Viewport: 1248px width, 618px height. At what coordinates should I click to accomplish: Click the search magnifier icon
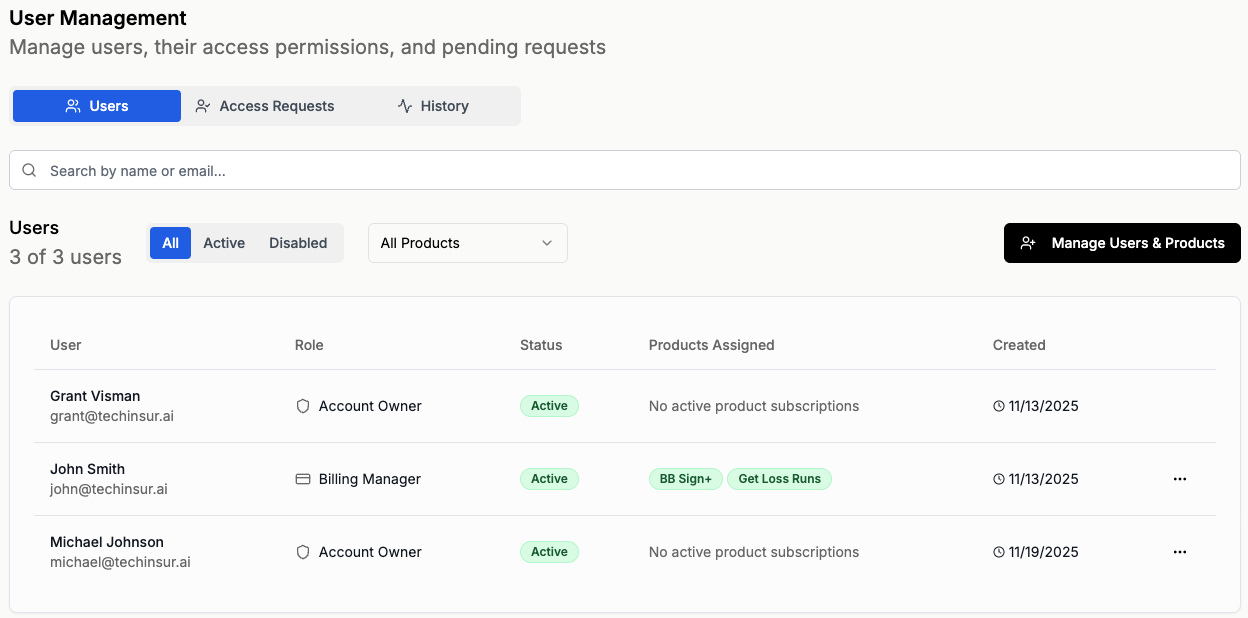[29, 171]
